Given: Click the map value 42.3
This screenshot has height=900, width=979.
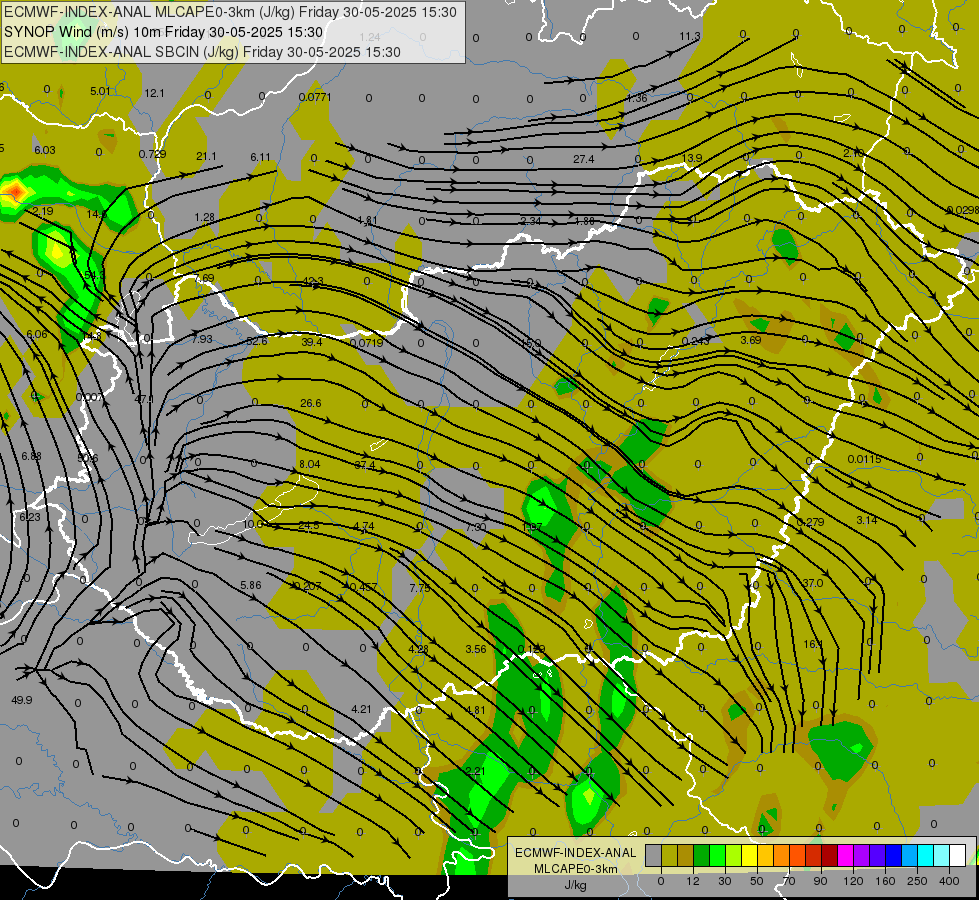Looking at the screenshot, I should click(312, 281).
